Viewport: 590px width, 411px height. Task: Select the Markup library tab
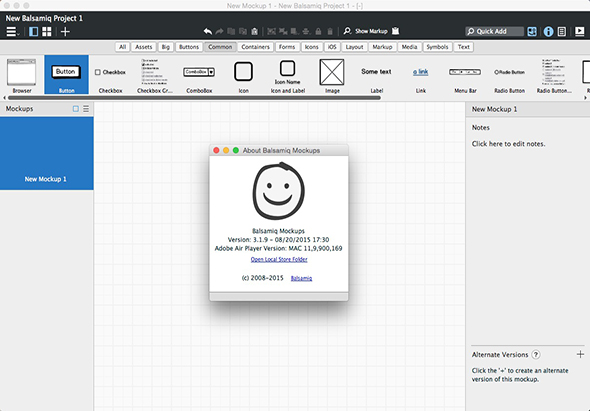[x=382, y=47]
